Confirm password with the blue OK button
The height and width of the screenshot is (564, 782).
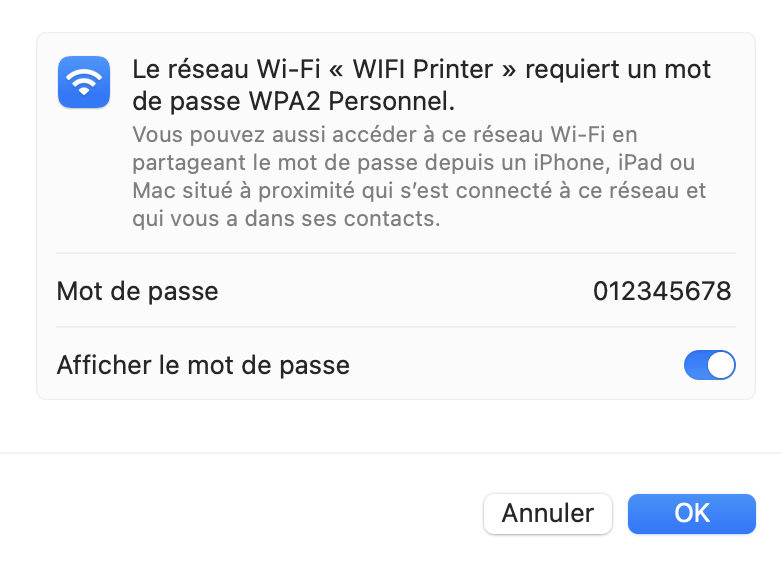click(x=692, y=514)
